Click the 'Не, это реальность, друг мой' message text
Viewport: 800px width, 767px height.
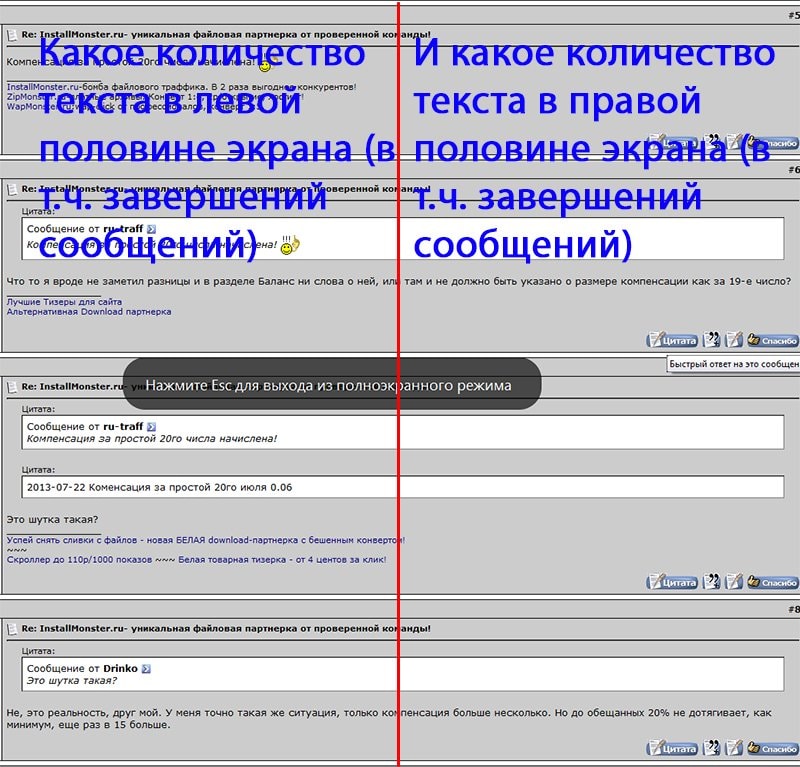point(389,719)
